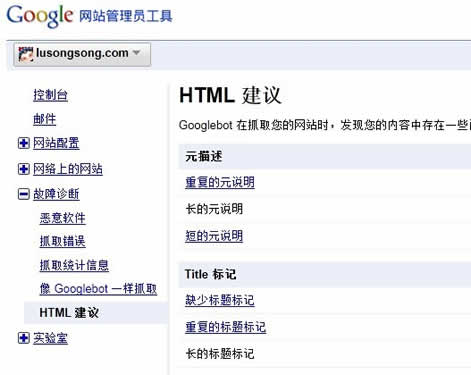Screen dimensions: 471x375
Task: Click the Google logo
Action: (40, 16)
